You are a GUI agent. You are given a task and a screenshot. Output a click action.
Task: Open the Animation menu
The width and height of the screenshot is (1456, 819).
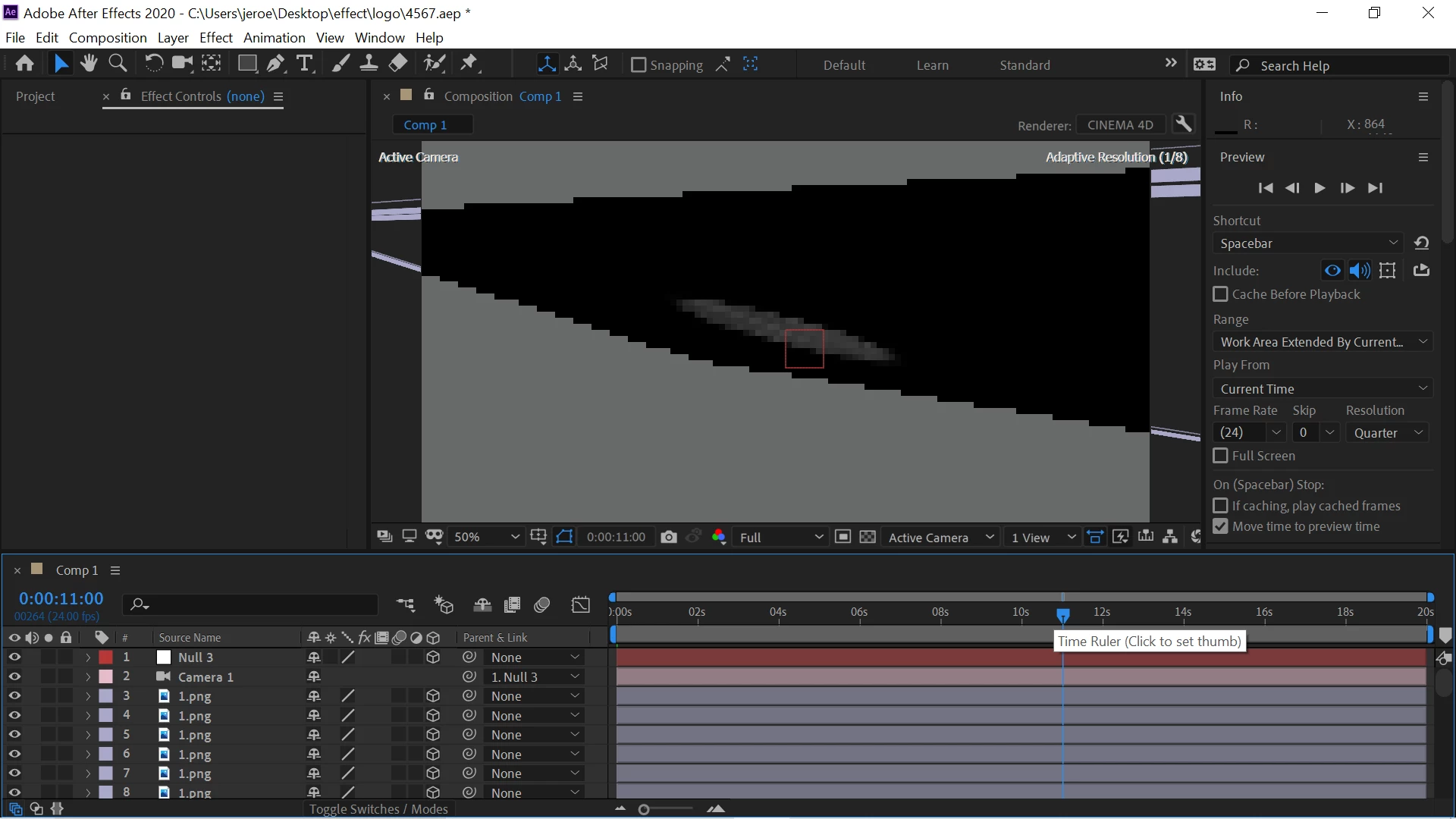click(274, 37)
